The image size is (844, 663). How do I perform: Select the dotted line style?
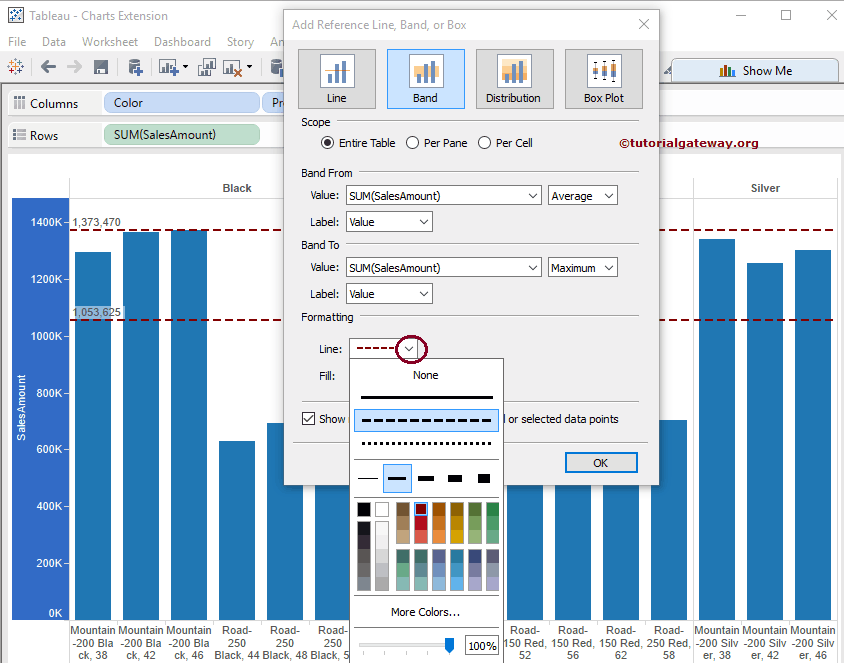(x=426, y=443)
